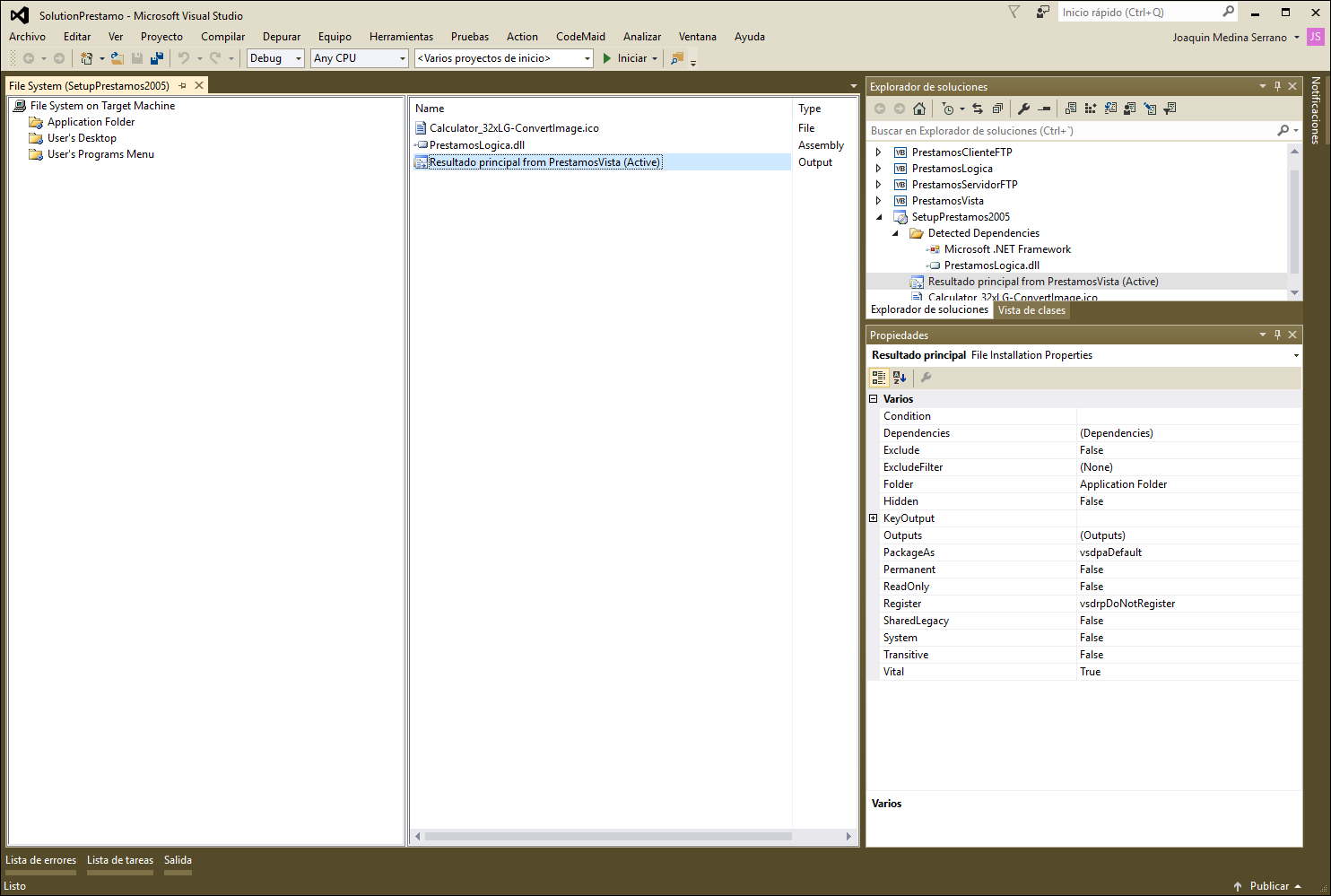Viewport: 1331px width, 896px height.
Task: Click the horizontal scrollbar in file list
Action: pyautogui.click(x=608, y=836)
